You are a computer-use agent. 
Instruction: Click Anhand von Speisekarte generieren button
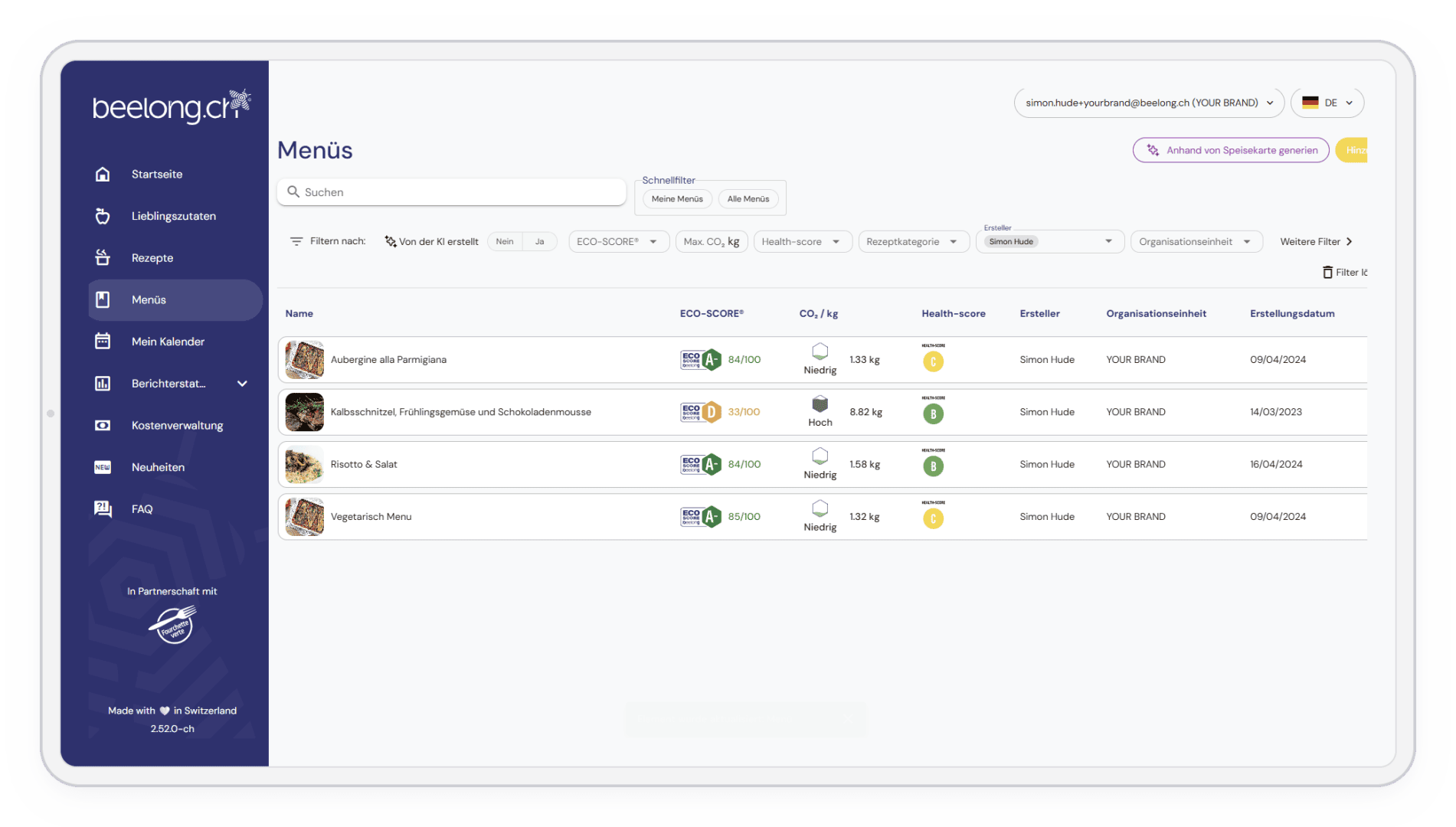[x=1231, y=150]
